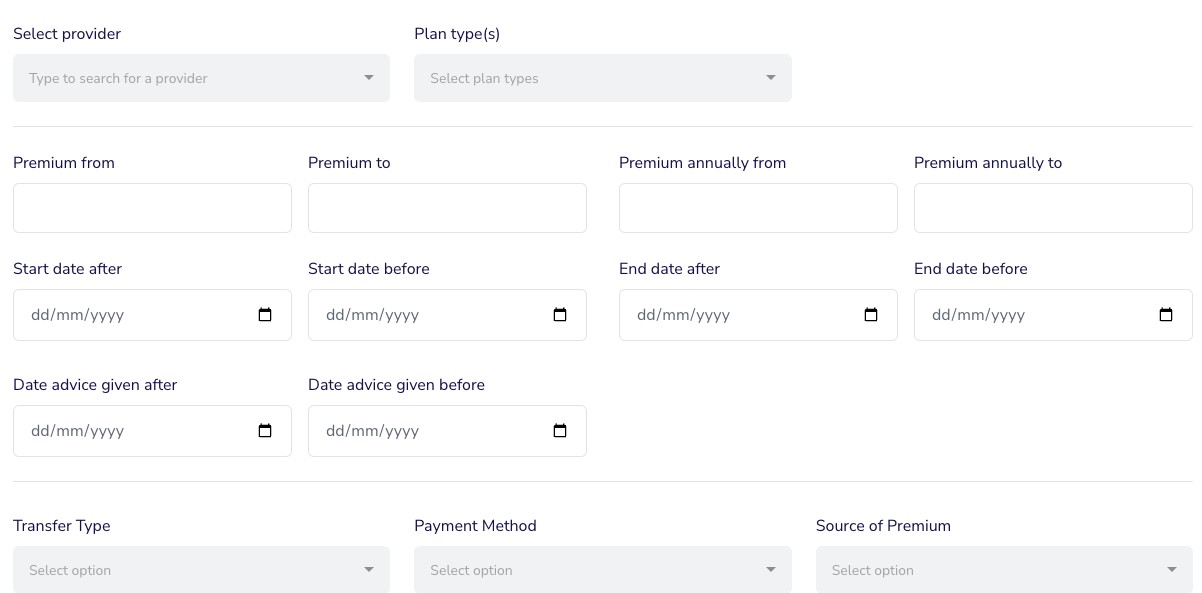Click the Premium annually from field
This screenshot has width=1202, height=593.
[x=758, y=208]
